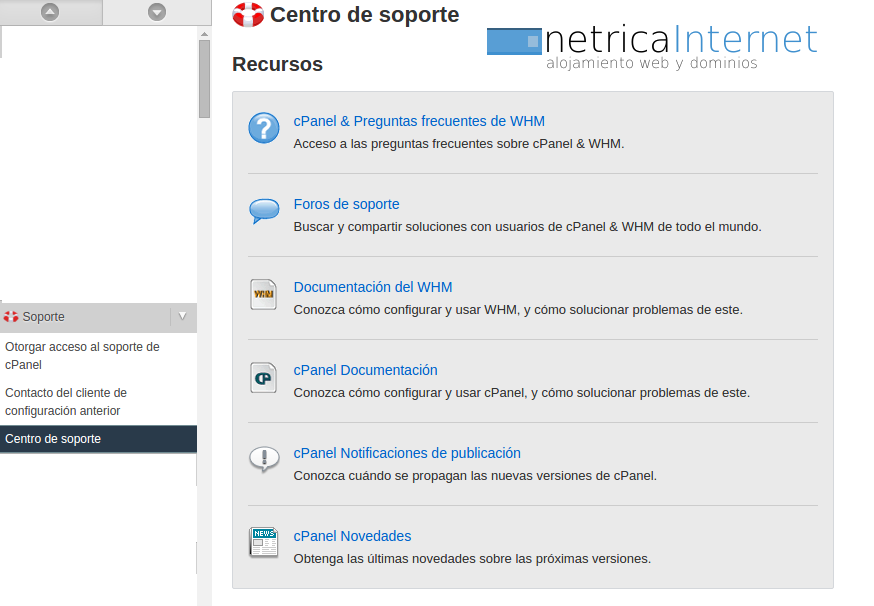The image size is (874, 606).
Task: Click the WHM documentation file icon
Action: [x=264, y=294]
